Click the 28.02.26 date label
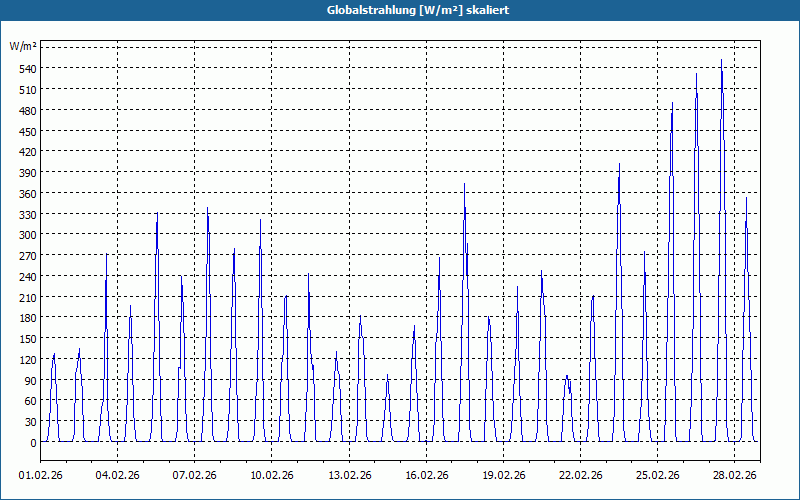Viewport: 800px width, 500px height. tap(735, 476)
